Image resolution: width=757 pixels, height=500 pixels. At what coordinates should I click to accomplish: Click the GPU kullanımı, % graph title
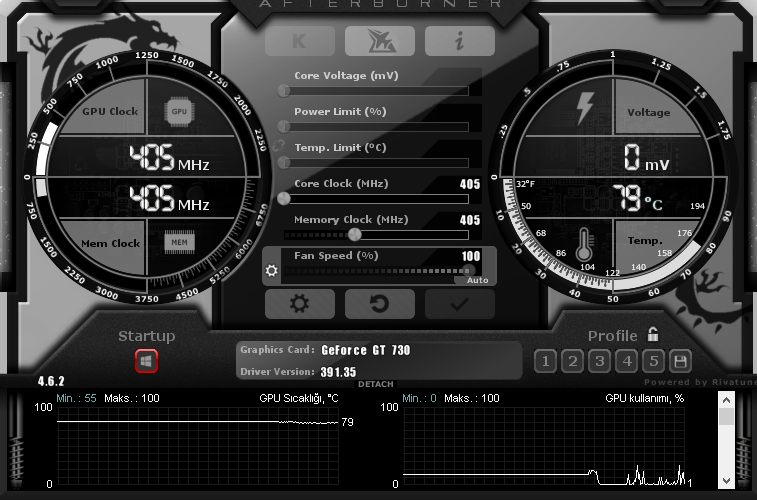tap(645, 398)
